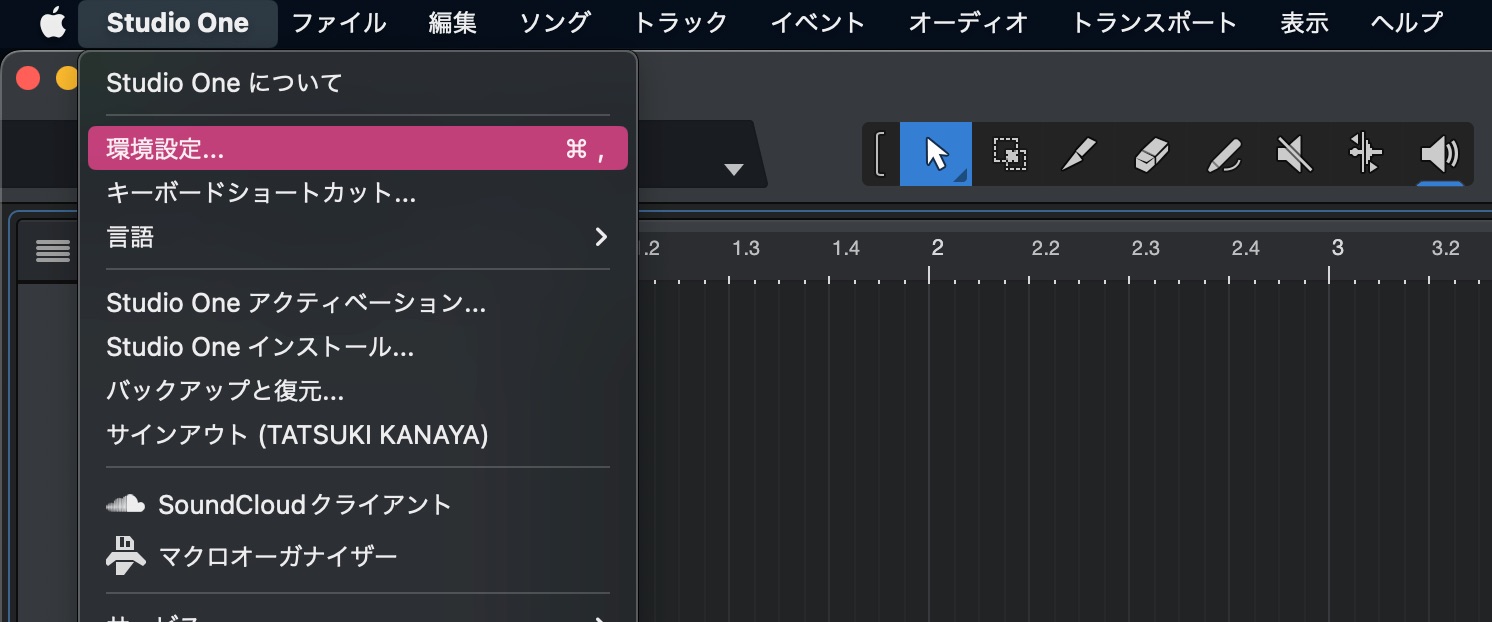Click bar 2 on the timeline ruler
The width and height of the screenshot is (1492, 622).
(938, 247)
